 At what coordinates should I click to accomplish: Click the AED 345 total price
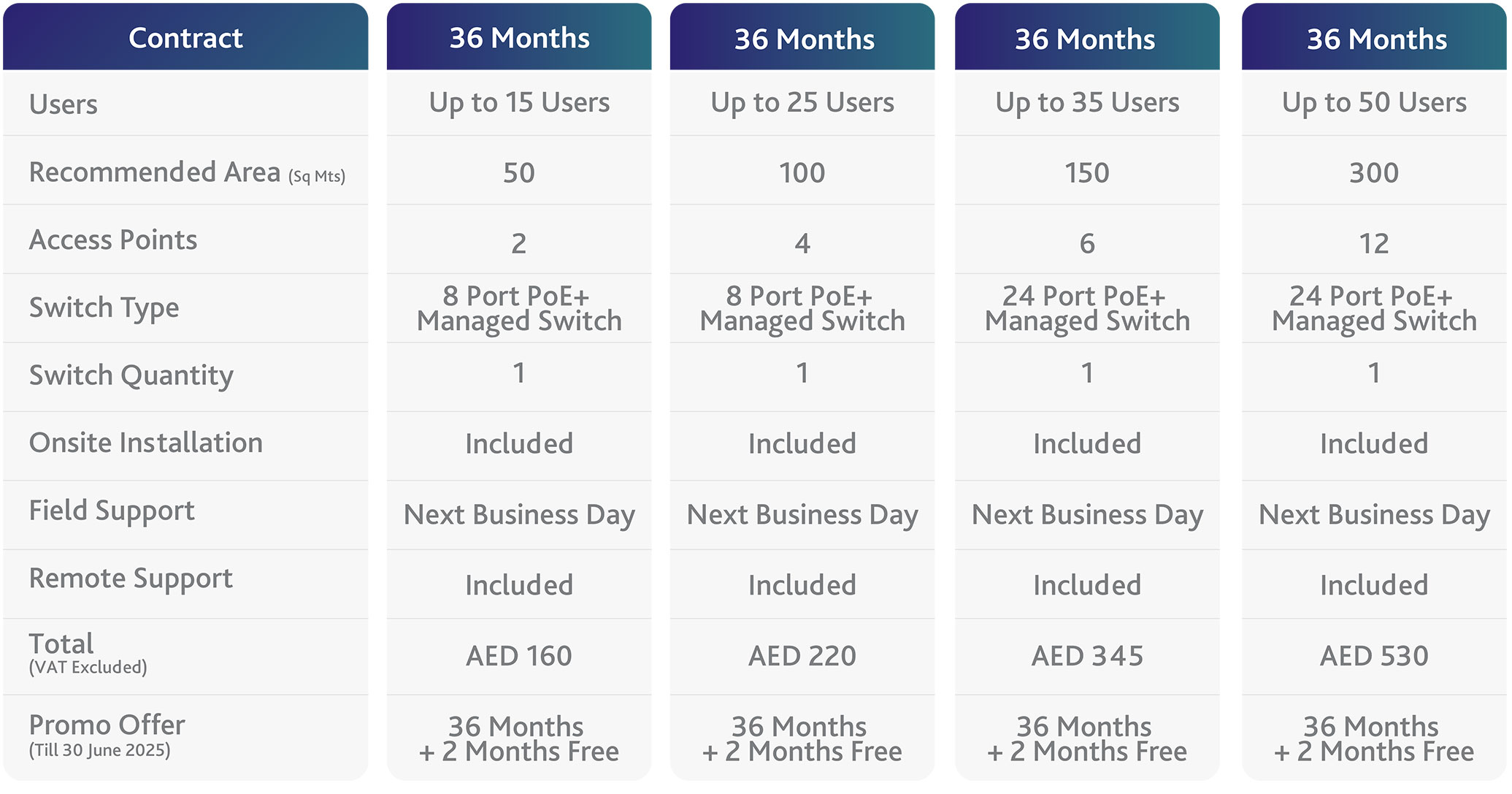(x=1087, y=656)
